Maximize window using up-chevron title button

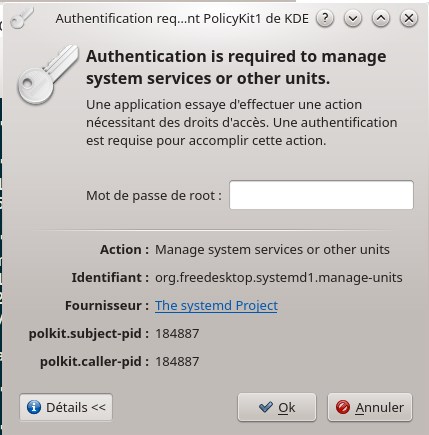381,18
